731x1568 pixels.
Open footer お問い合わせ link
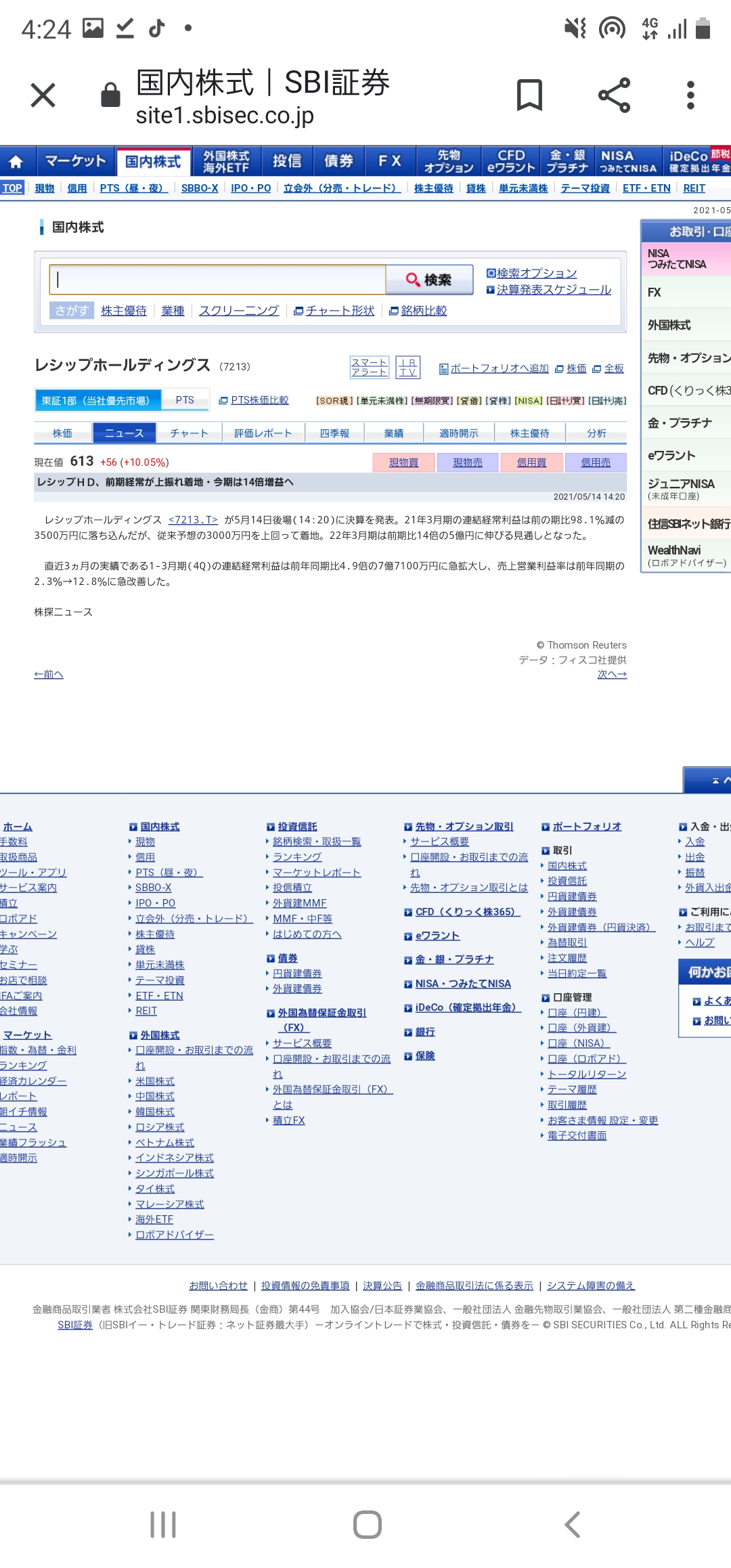point(219,1286)
